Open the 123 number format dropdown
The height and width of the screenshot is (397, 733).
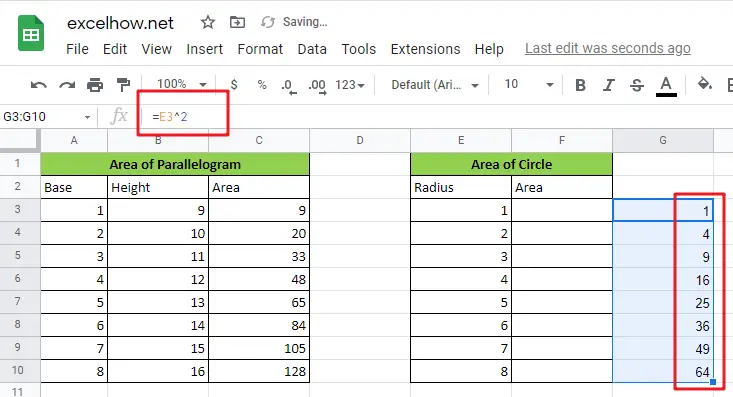point(350,85)
